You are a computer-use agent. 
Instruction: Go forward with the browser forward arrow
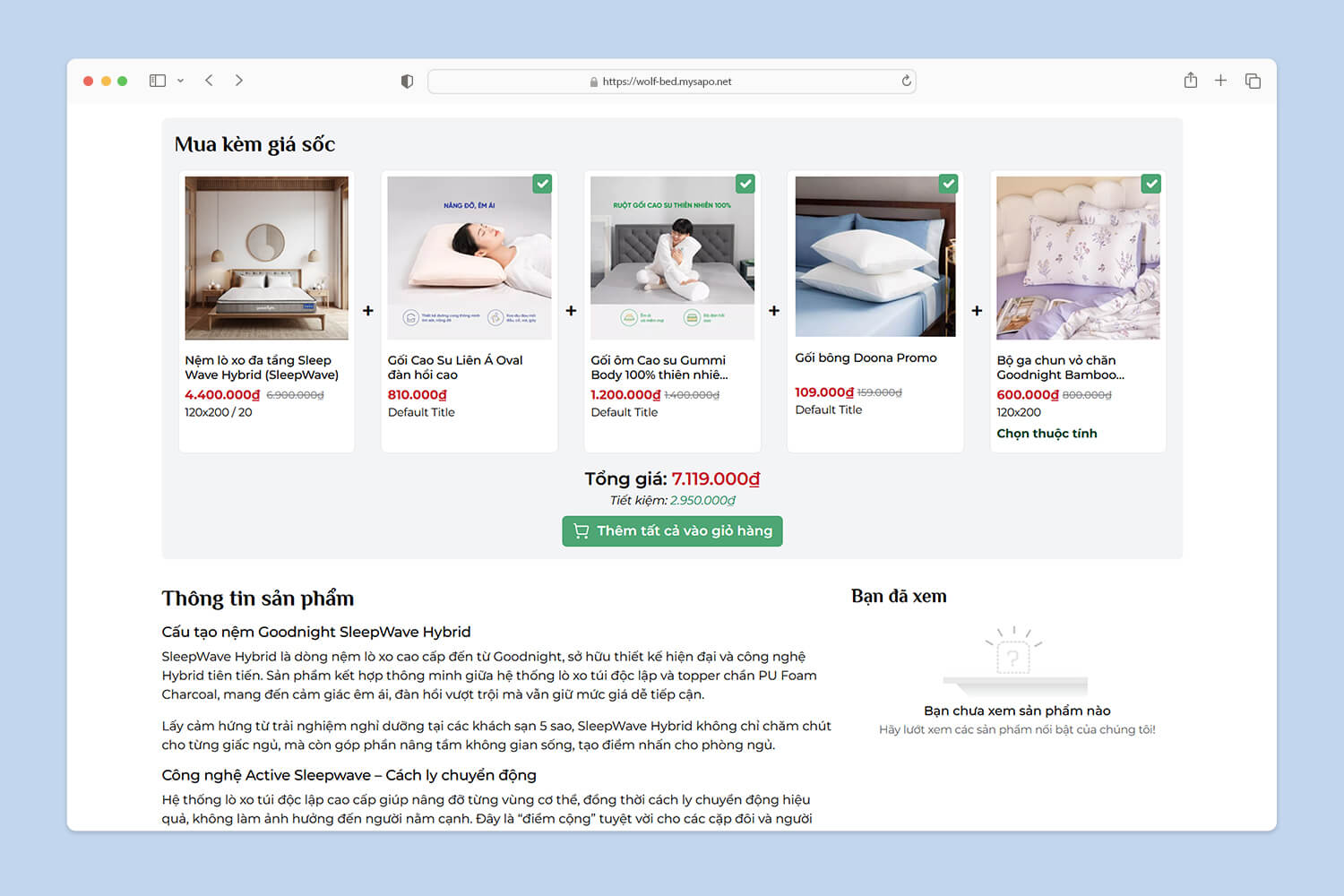coord(239,81)
